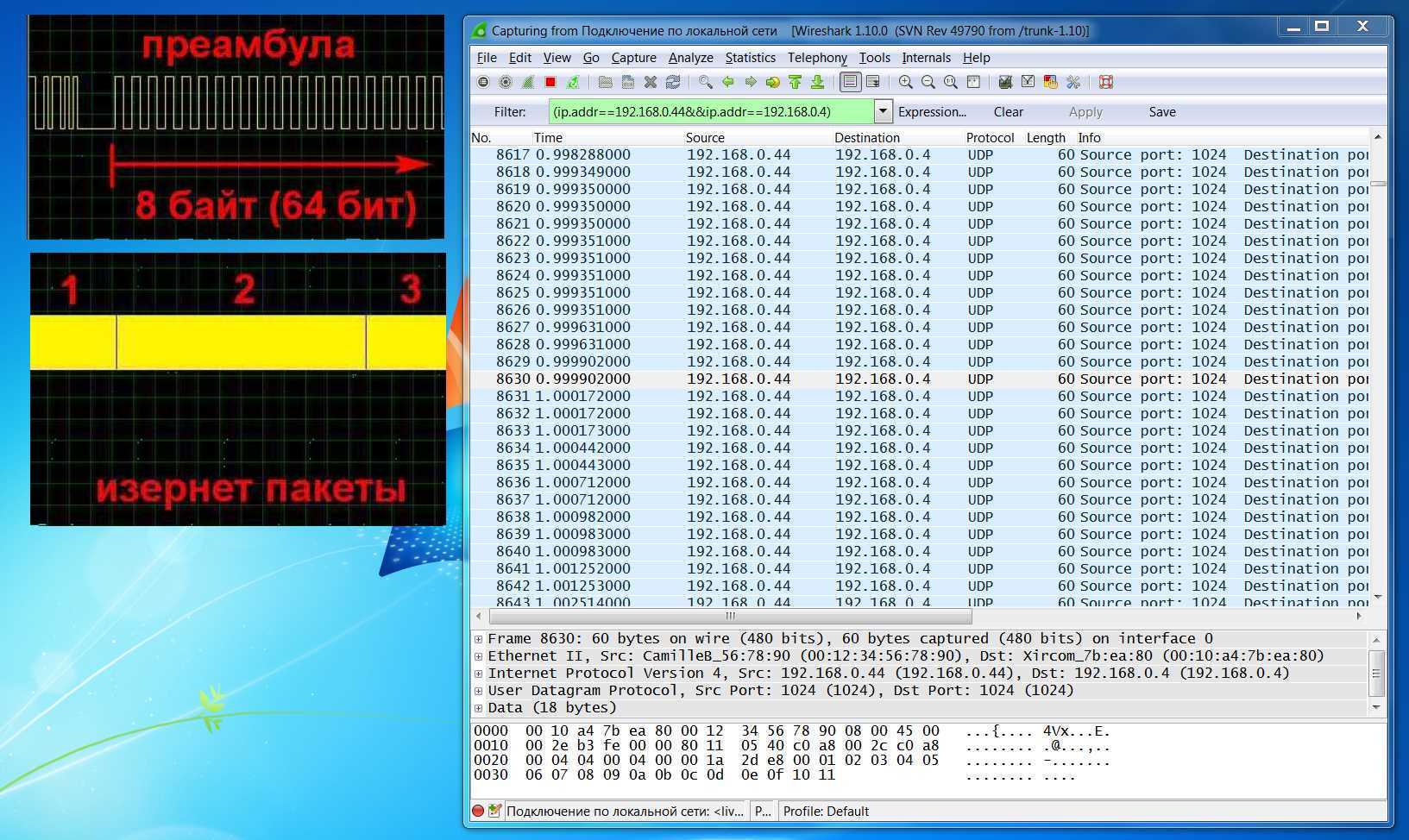Screen dimensions: 1409x840
Task: Open the Statistics menu
Action: coord(750,58)
